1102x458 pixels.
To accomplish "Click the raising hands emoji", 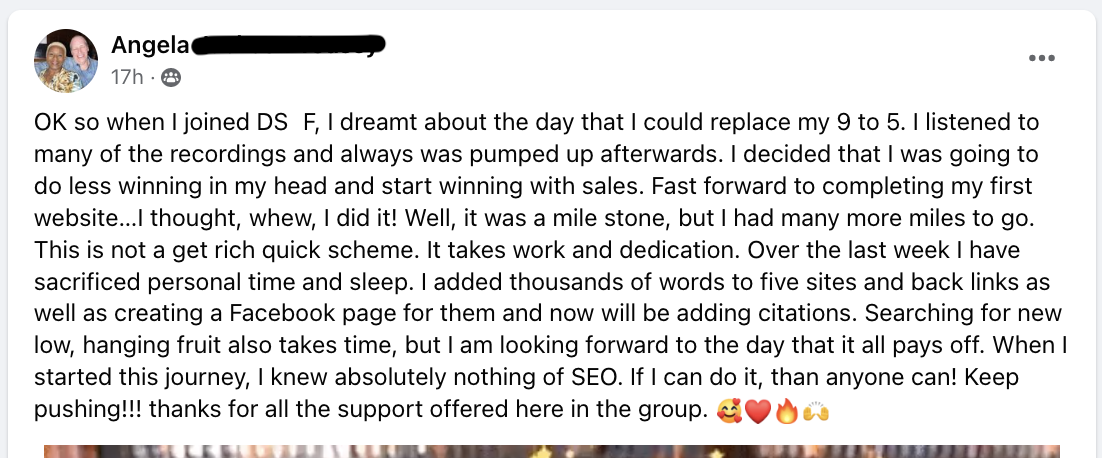I will (815, 412).
